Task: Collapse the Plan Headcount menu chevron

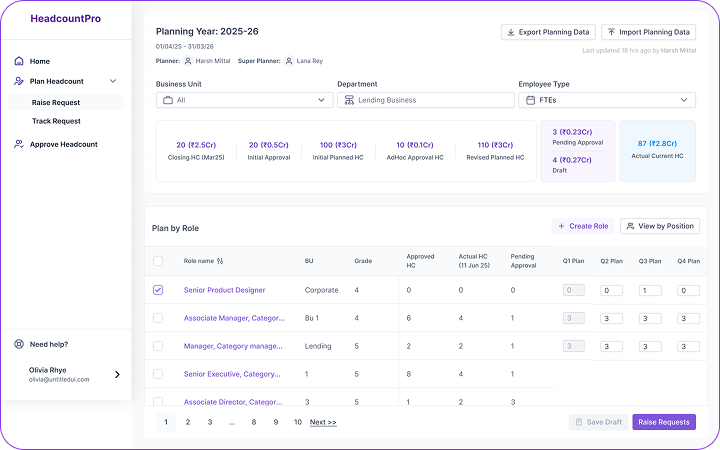Action: coord(113,81)
